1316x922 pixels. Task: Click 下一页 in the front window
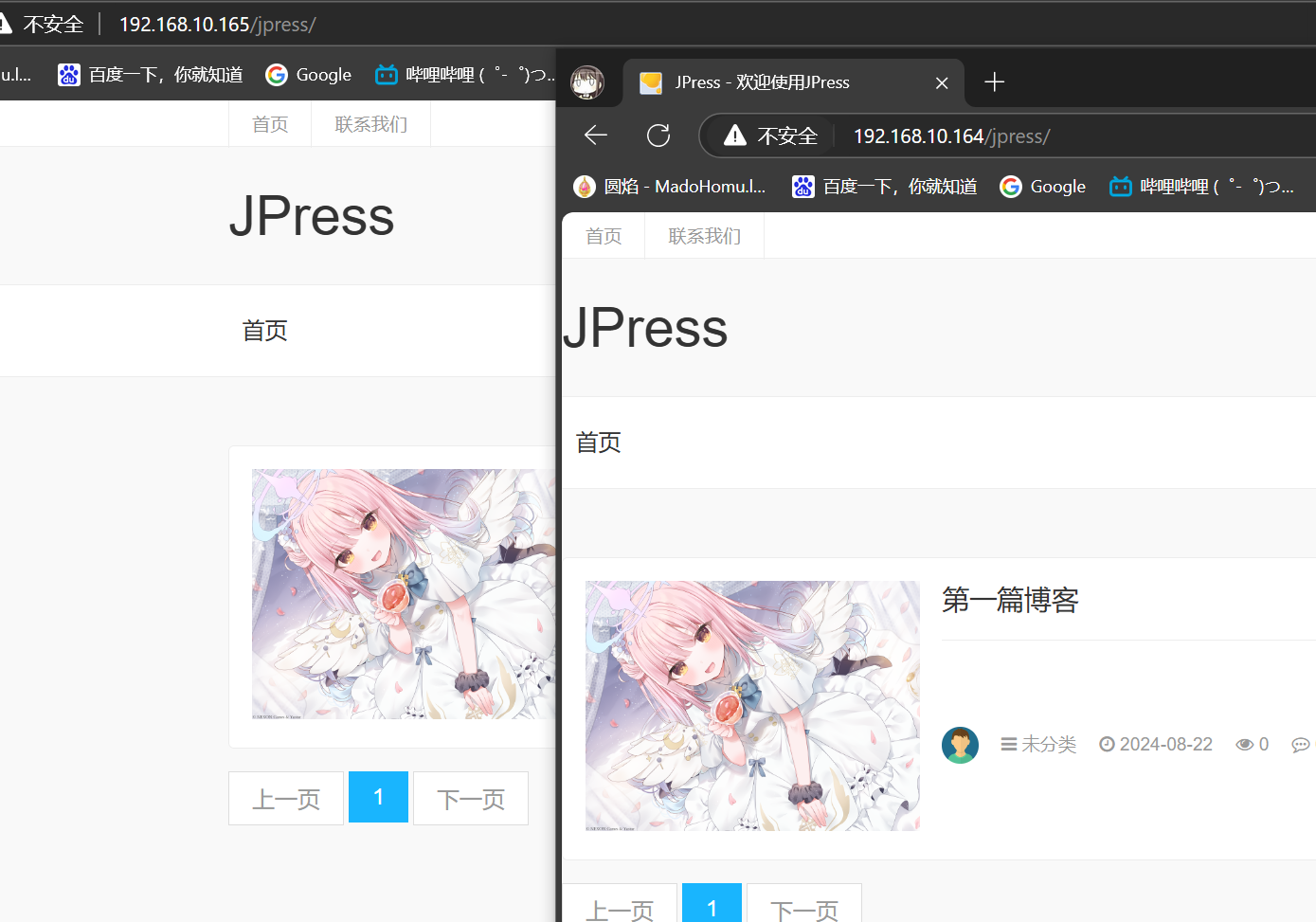[x=804, y=903]
